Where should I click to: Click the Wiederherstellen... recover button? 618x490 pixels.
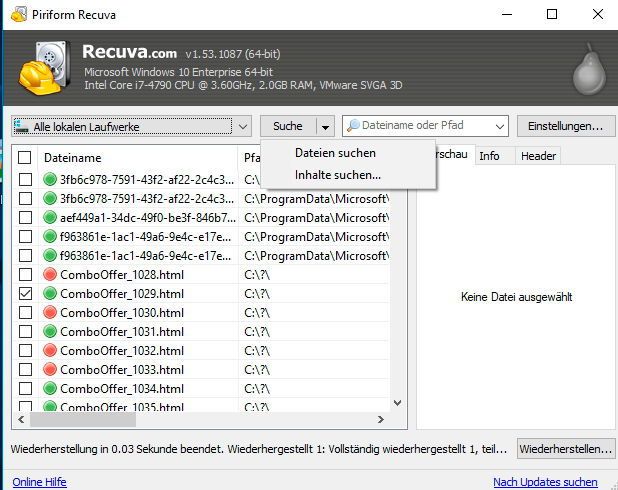pos(566,449)
